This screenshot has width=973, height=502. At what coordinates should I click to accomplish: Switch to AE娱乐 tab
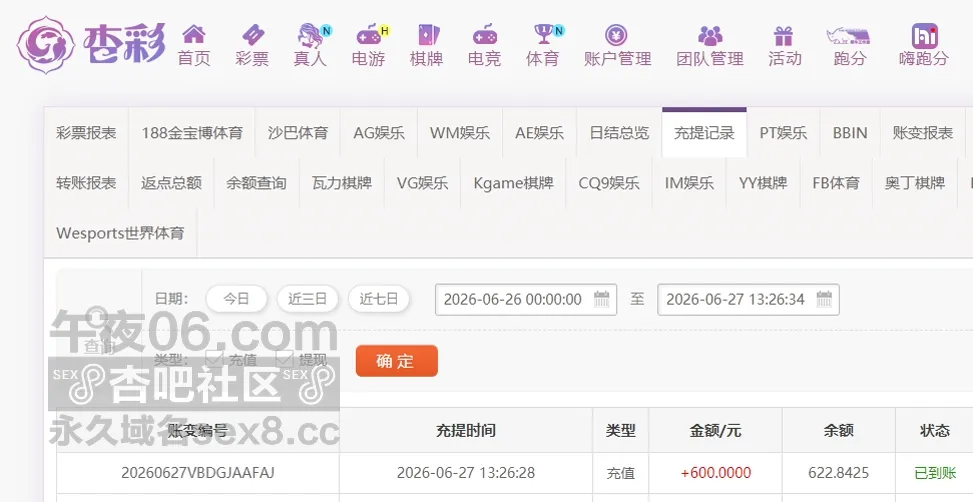(539, 132)
